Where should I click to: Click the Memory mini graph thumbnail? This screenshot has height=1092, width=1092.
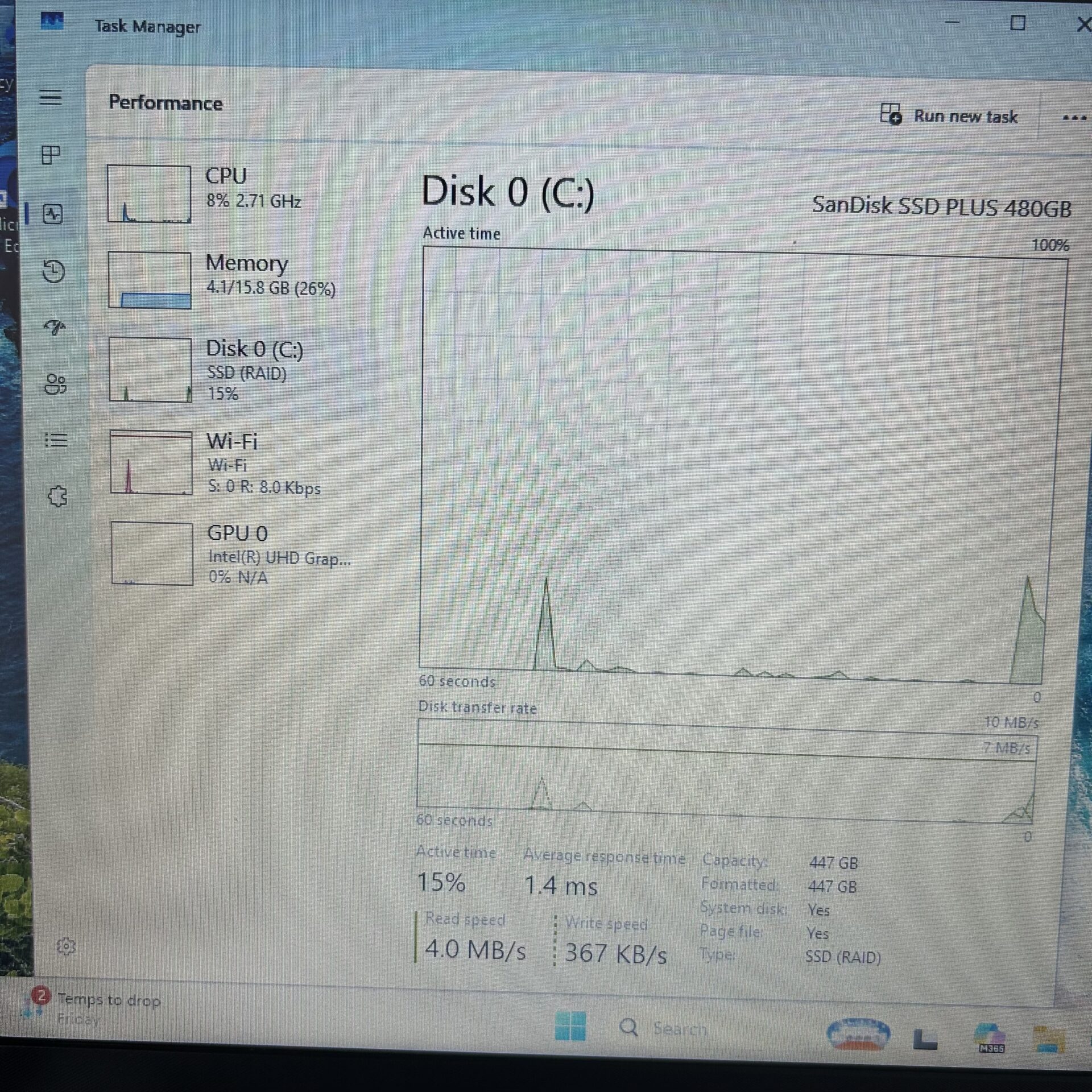coord(150,280)
